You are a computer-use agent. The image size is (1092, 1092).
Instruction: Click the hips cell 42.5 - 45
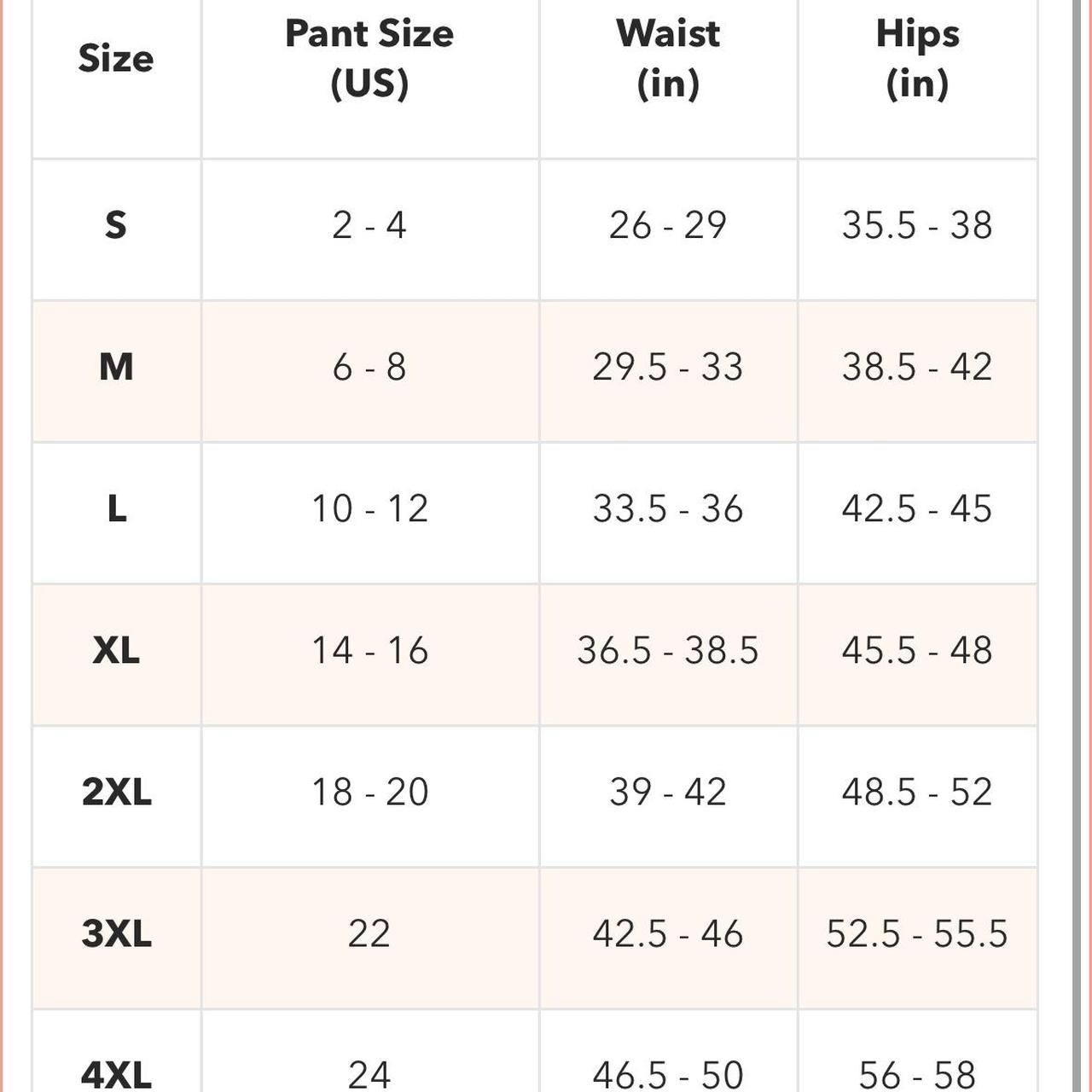tap(917, 508)
